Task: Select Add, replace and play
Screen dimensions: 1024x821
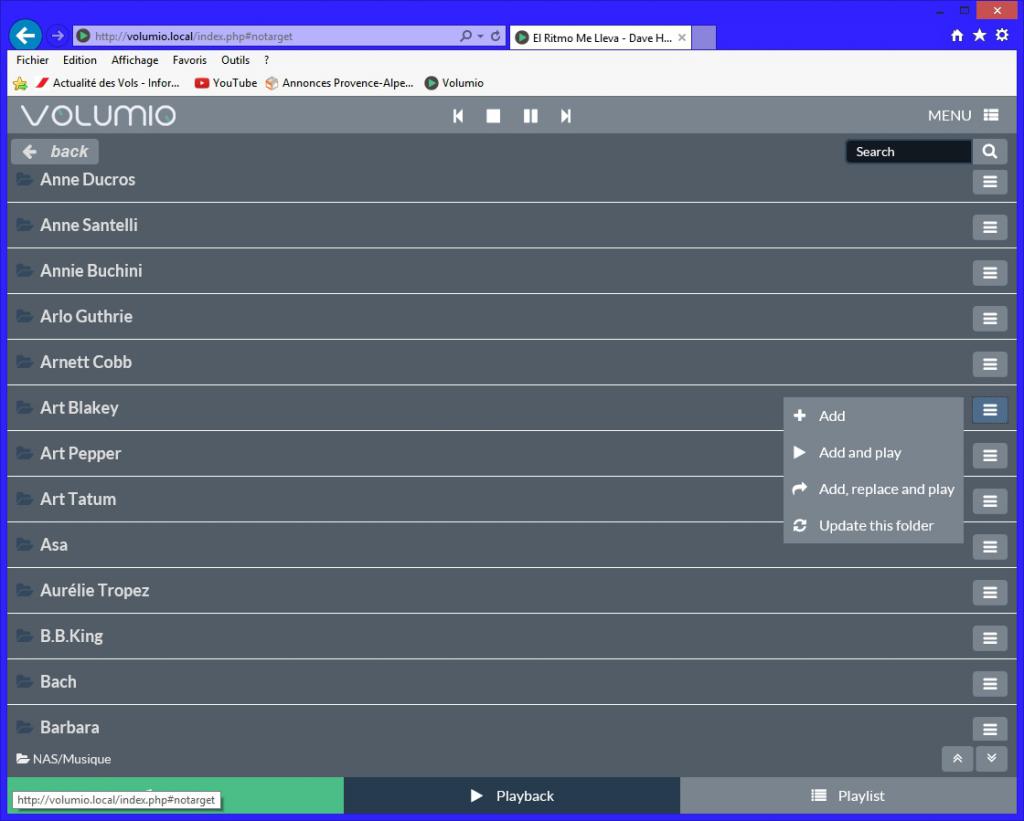Action: (x=873, y=489)
